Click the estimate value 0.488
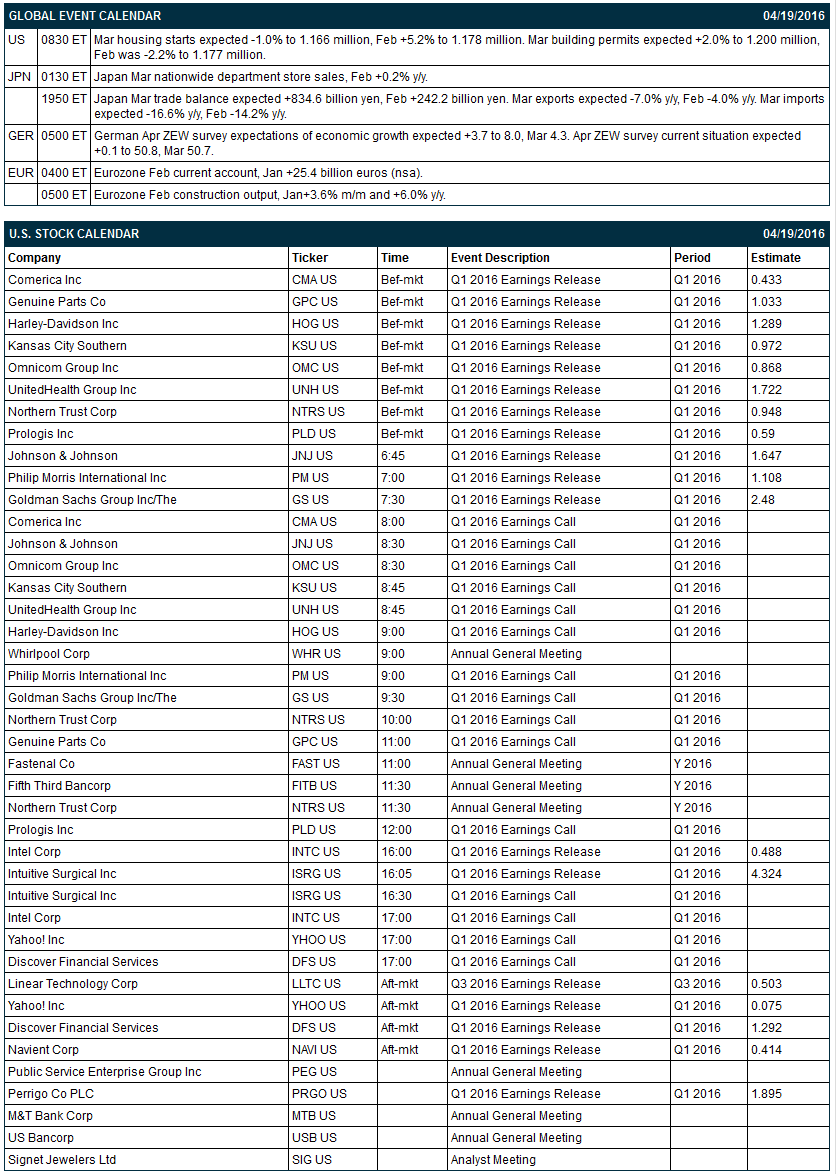The width and height of the screenshot is (836, 1174). [x=766, y=851]
